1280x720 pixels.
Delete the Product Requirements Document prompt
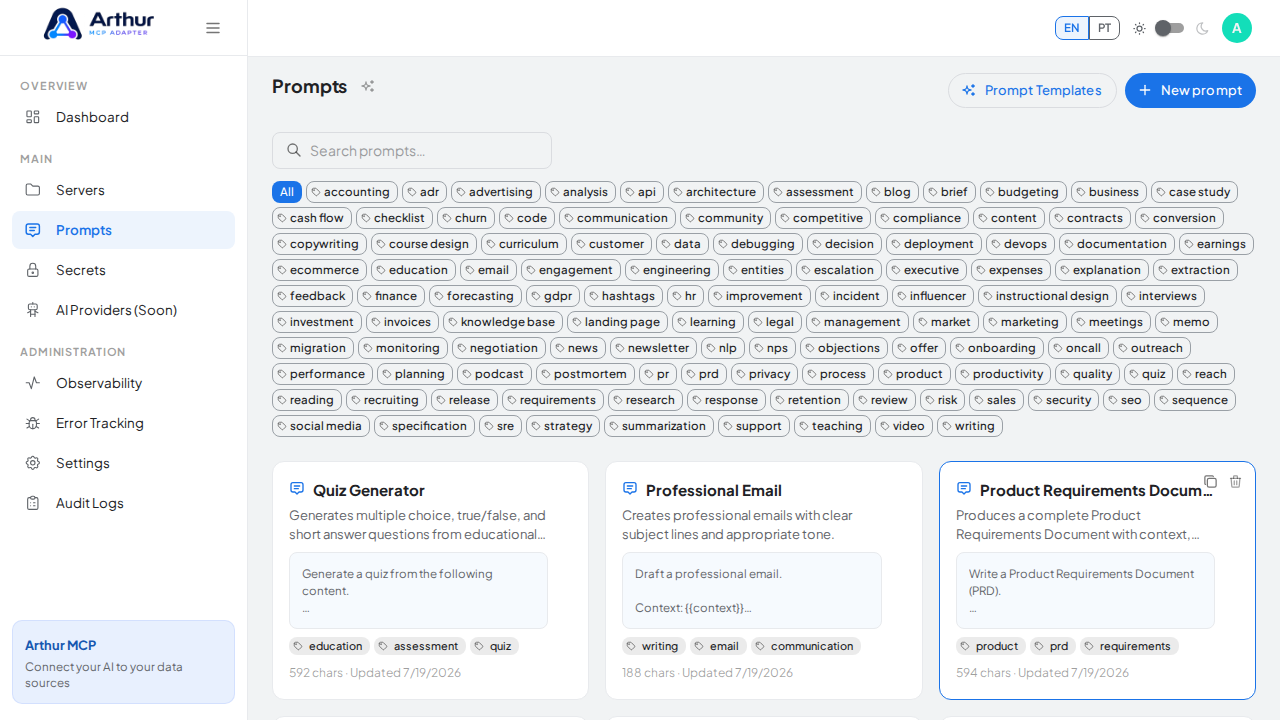click(1235, 481)
